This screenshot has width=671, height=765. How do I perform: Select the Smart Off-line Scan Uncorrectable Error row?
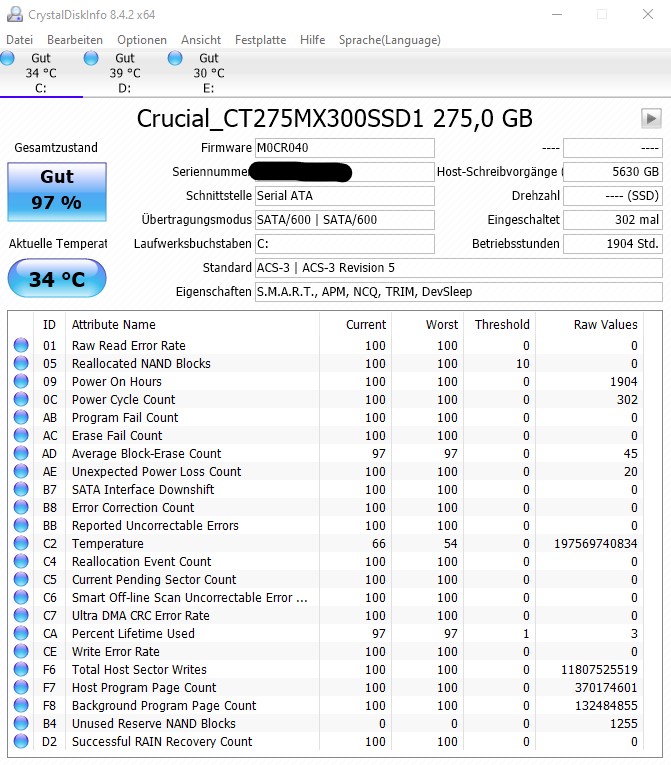click(x=326, y=597)
